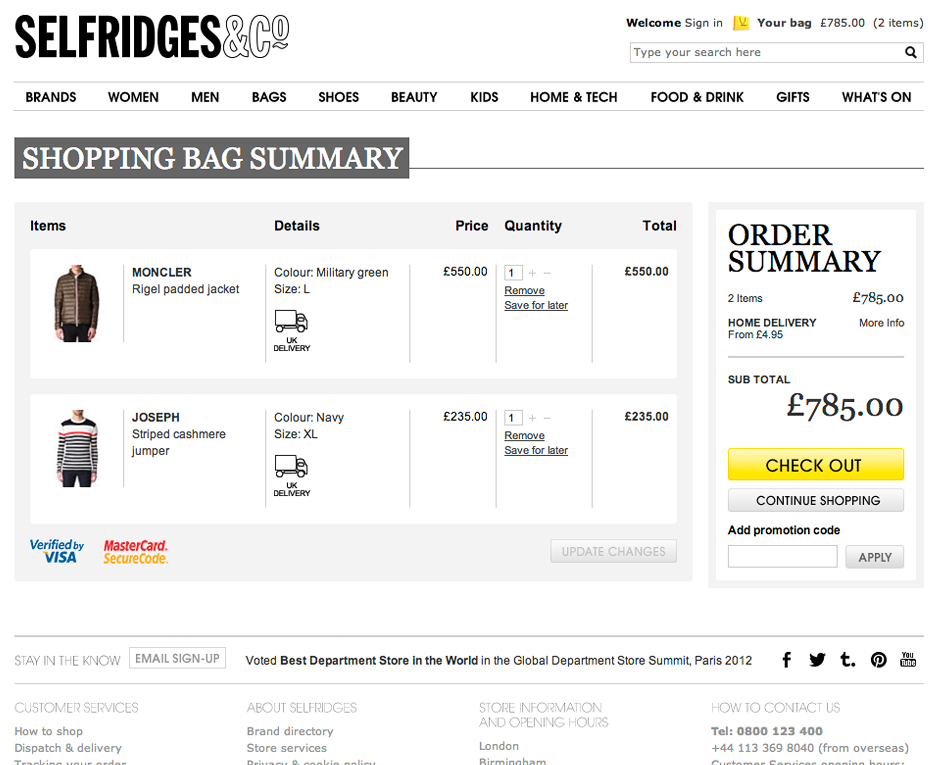Click the Moncler jacket thumbnail
Viewport: 940px width, 765px height.
tap(77, 304)
